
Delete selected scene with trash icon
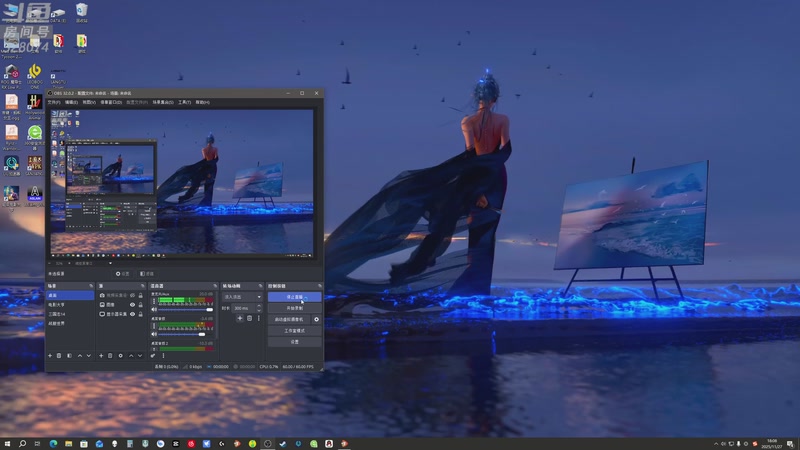59,356
